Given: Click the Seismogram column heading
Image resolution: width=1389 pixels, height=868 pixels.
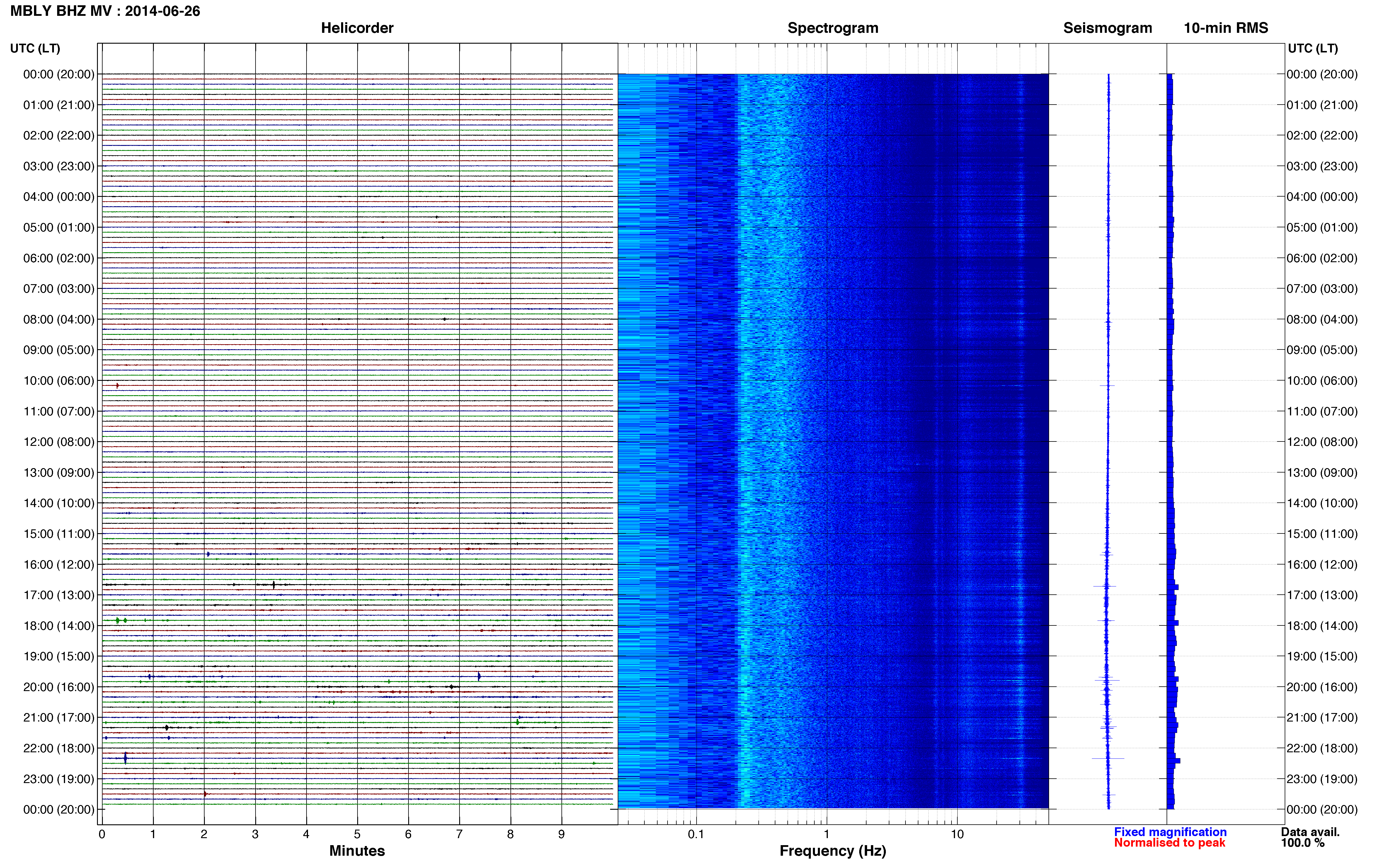Looking at the screenshot, I should click(x=1108, y=28).
